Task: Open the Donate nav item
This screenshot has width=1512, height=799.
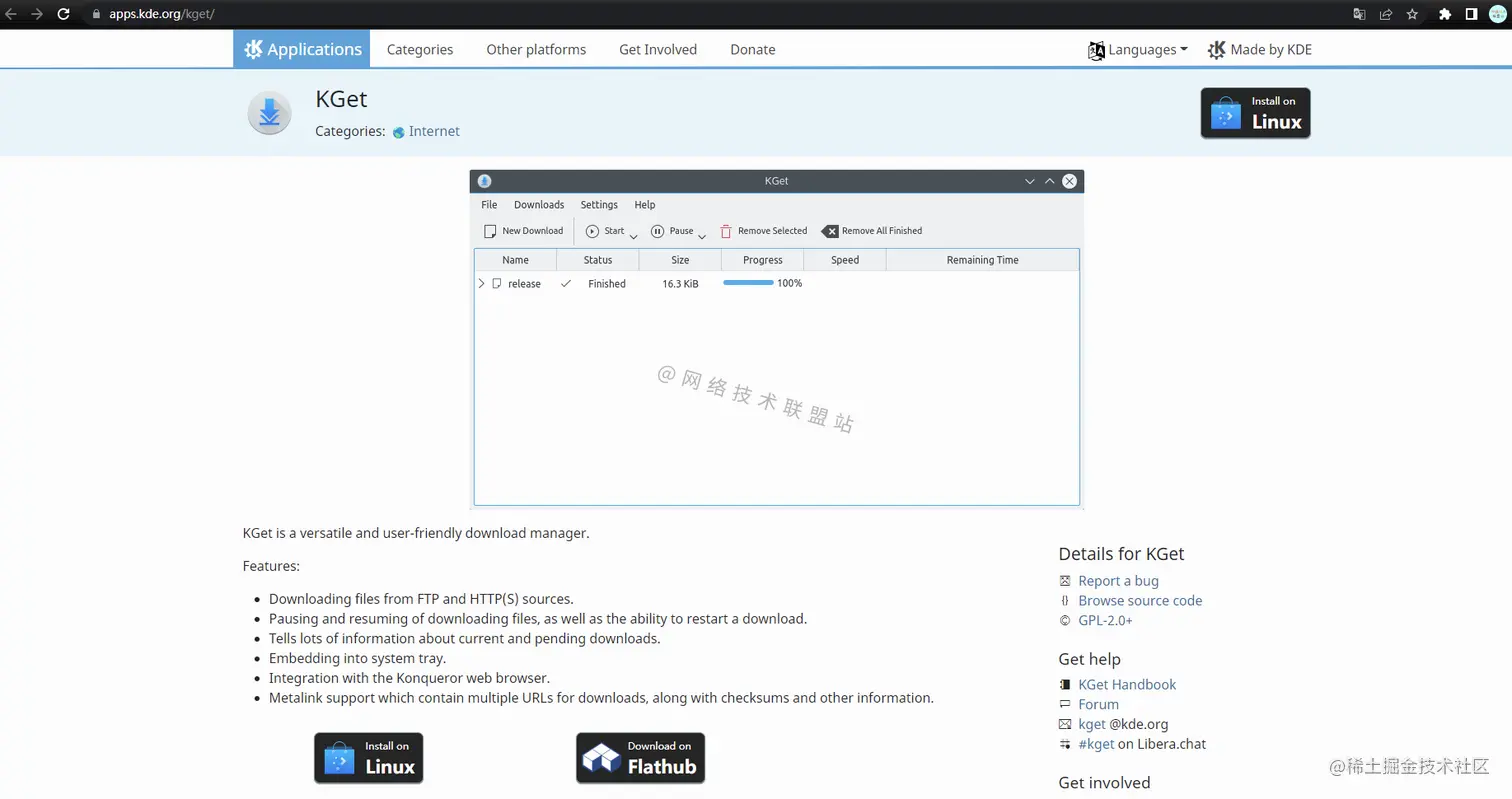Action: tap(753, 49)
